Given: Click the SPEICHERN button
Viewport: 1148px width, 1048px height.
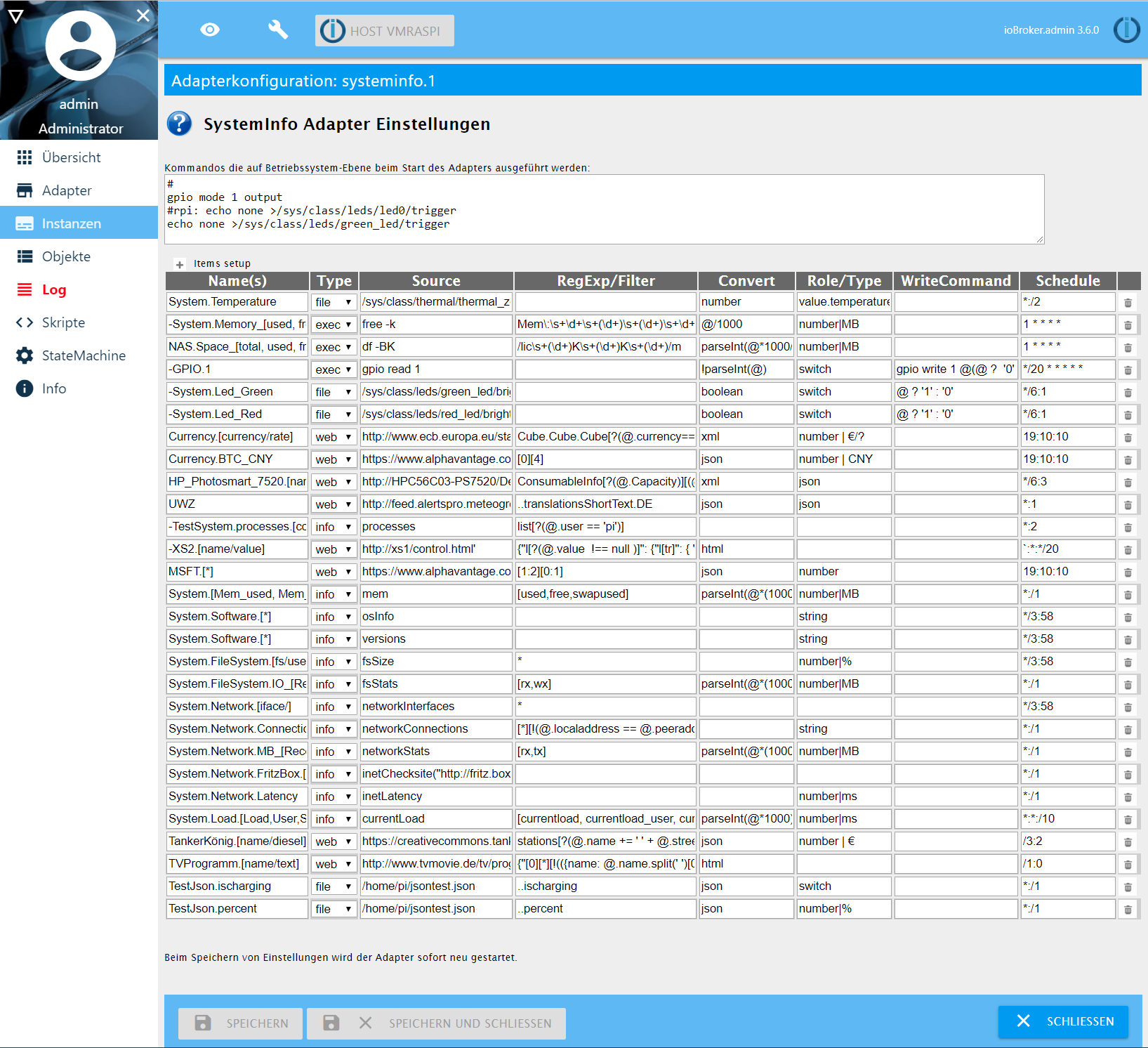Looking at the screenshot, I should point(240,1023).
